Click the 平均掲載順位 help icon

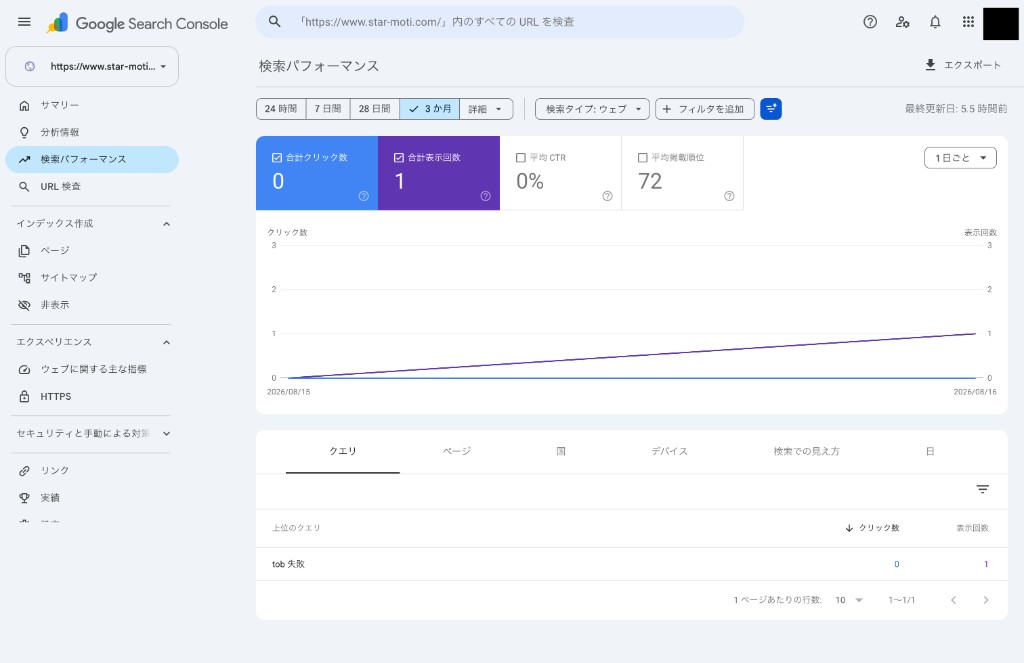point(729,196)
